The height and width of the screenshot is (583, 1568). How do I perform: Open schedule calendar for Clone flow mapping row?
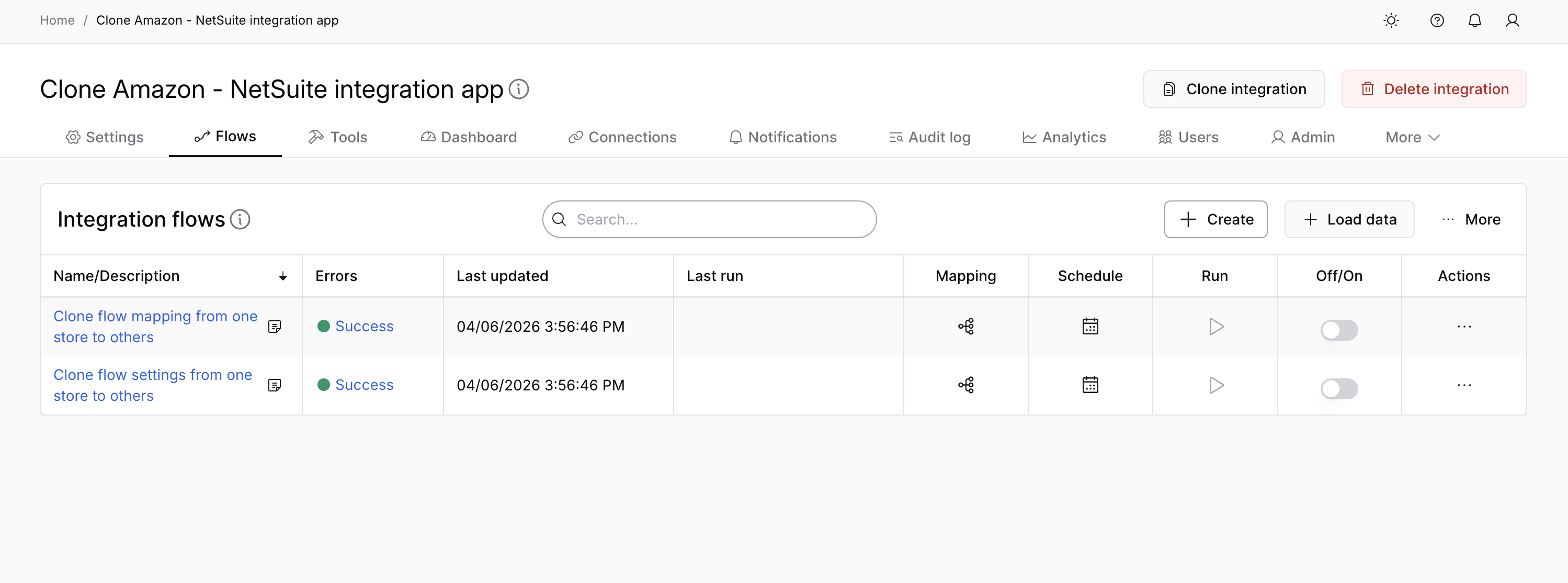1090,327
